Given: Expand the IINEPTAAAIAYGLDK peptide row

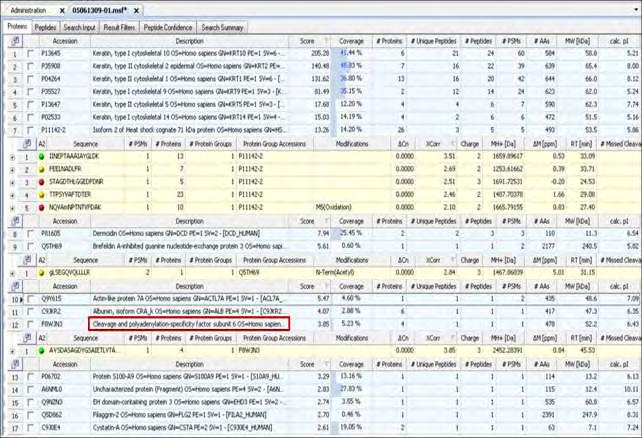Looking at the screenshot, I should tap(12, 157).
